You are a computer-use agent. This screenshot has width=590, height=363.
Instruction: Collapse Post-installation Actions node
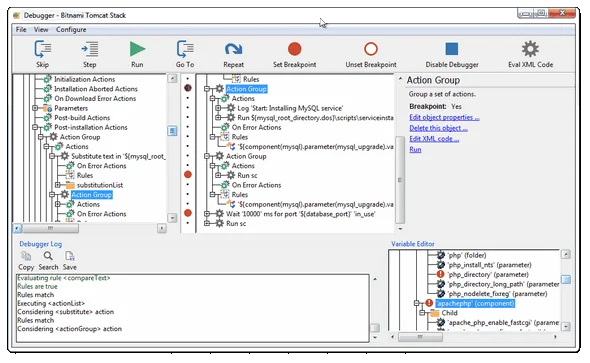click(35, 127)
